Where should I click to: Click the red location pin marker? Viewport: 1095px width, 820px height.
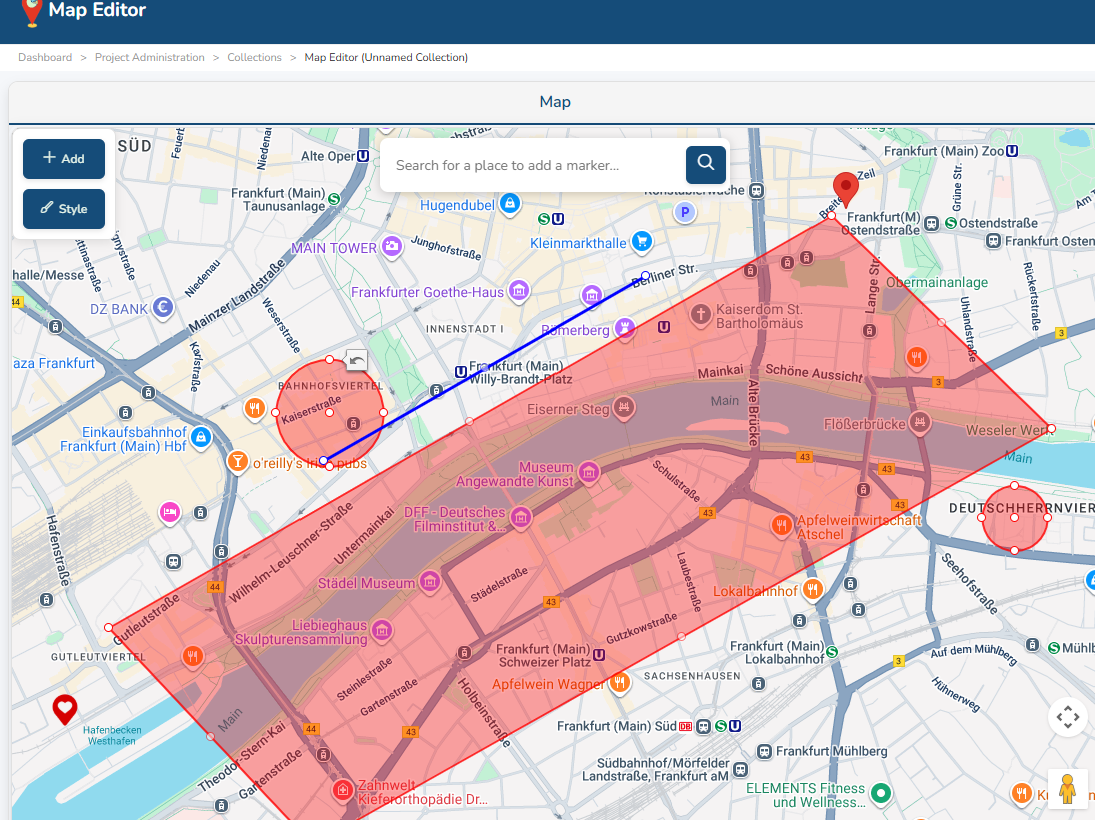(846, 189)
